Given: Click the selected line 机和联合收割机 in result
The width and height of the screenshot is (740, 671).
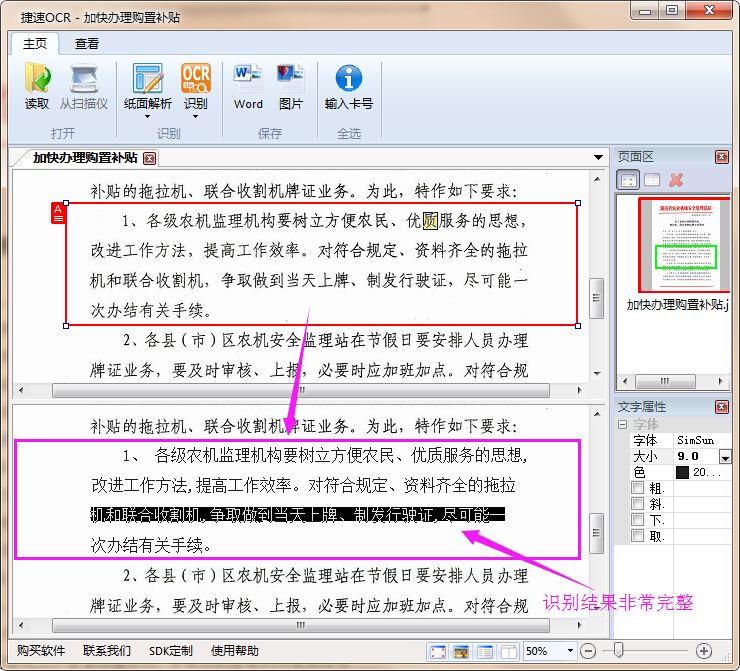Looking at the screenshot, I should click(x=297, y=515).
